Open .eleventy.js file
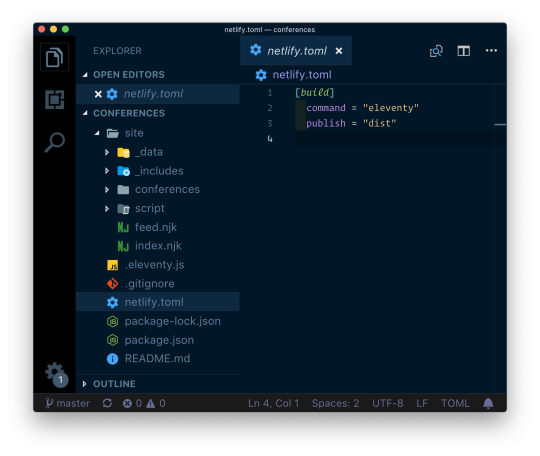 coord(158,265)
